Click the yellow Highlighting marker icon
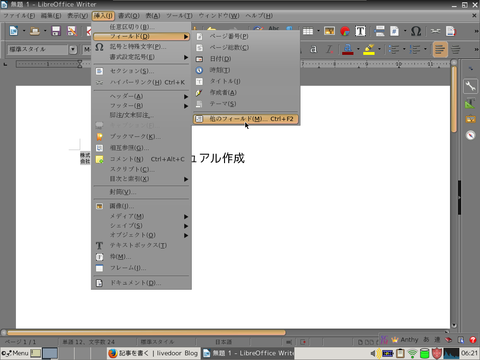Screen dimensions: 480x360 [369, 49]
